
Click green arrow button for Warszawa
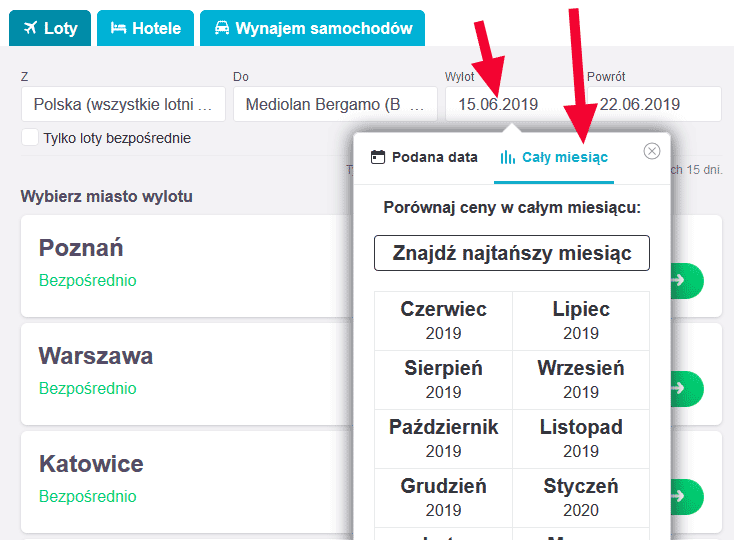(687, 388)
